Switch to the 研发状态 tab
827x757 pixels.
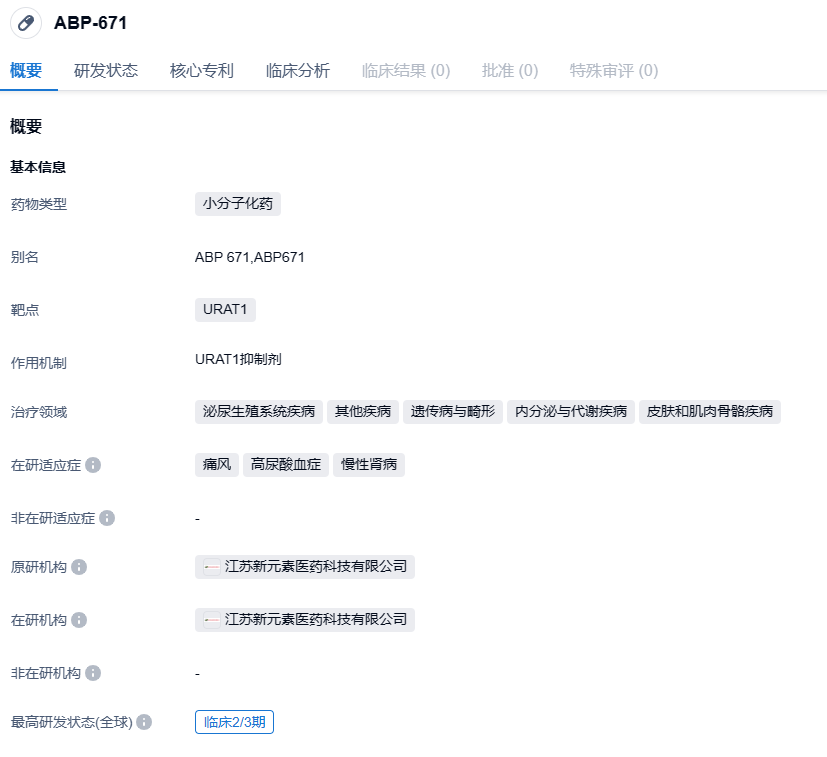(106, 71)
